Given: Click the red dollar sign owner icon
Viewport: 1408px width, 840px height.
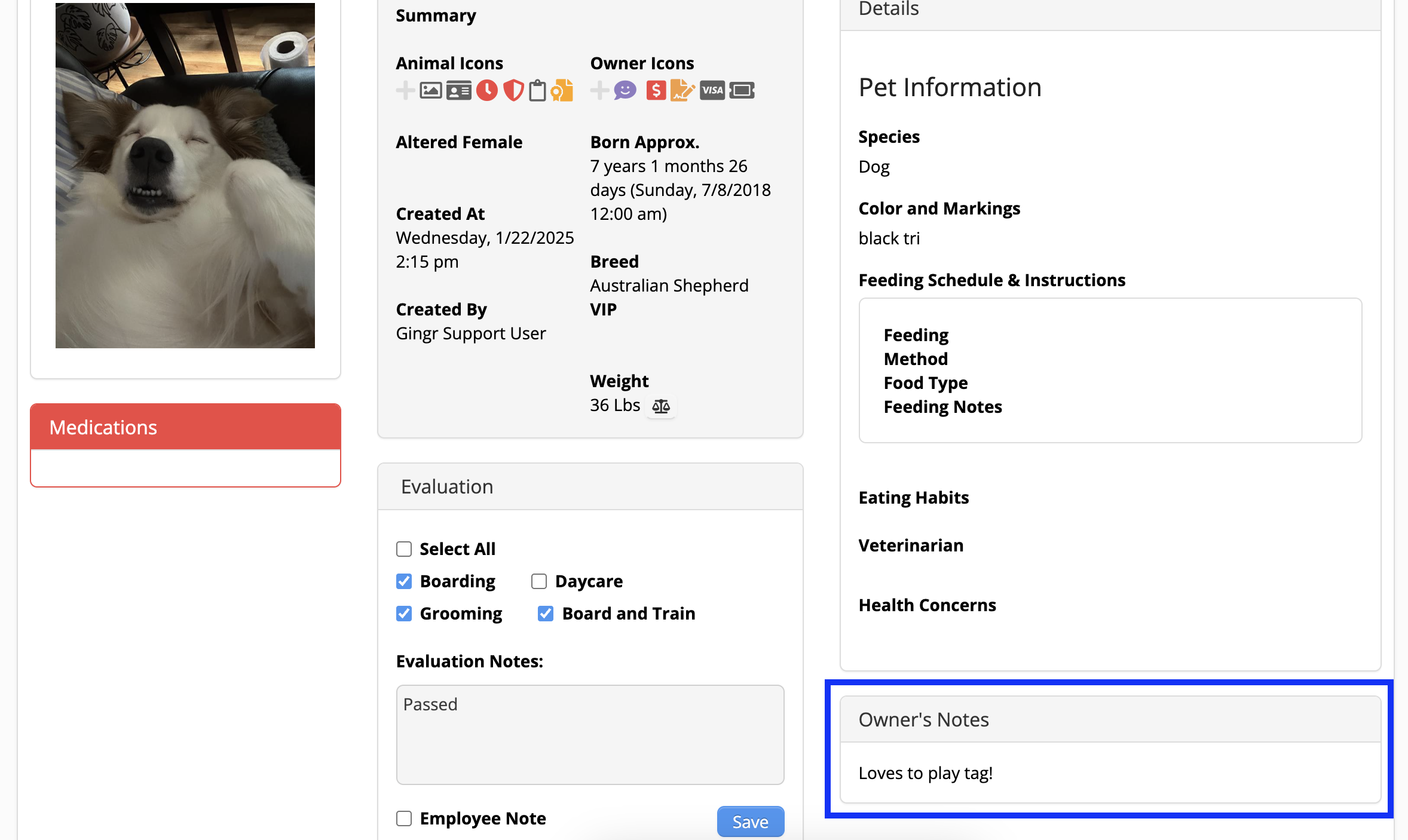Looking at the screenshot, I should [x=656, y=90].
